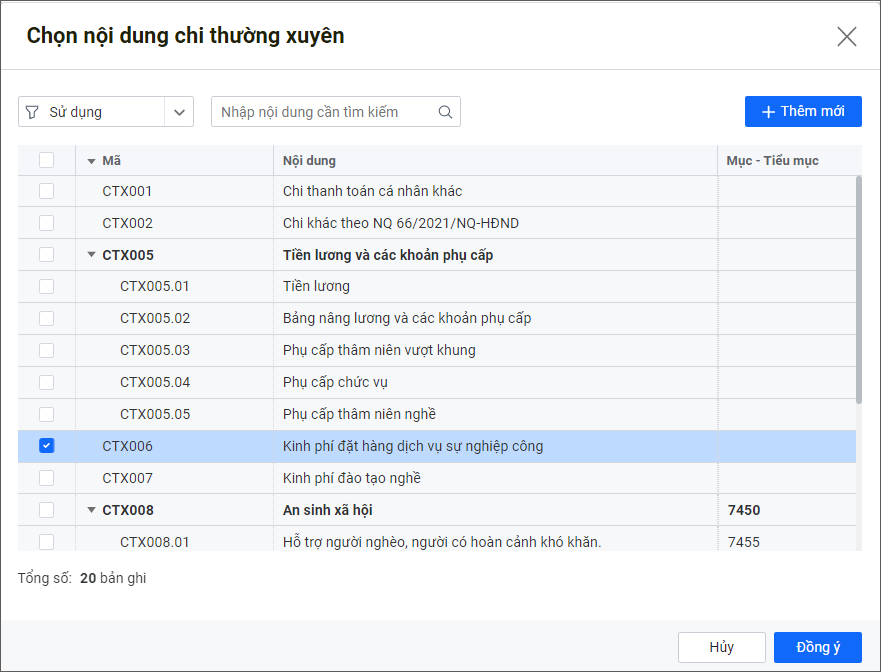
Task: Click the sort arrow in Mã header
Action: (x=91, y=161)
